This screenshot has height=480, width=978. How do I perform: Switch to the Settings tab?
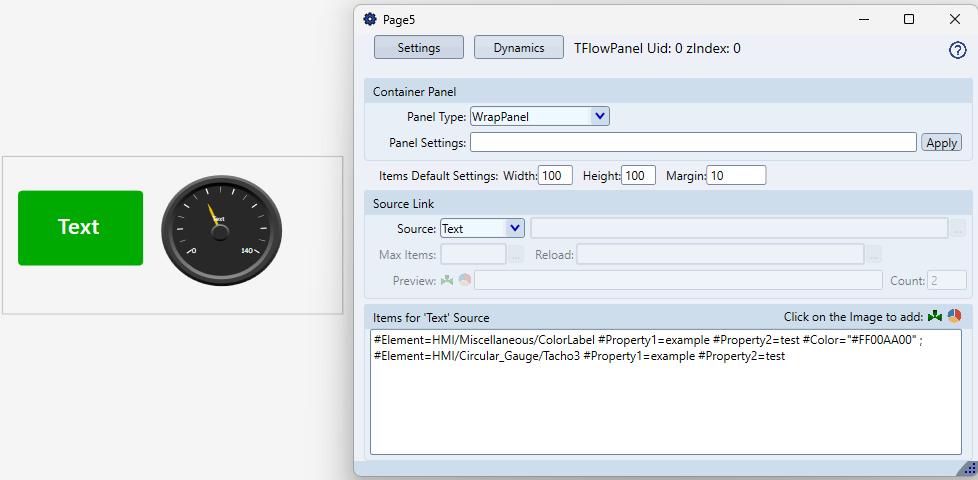(419, 47)
